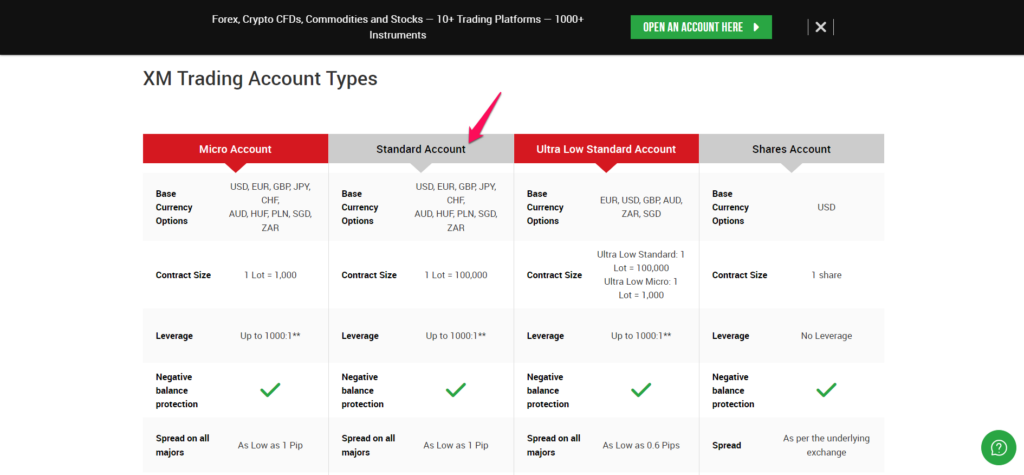The width and height of the screenshot is (1024, 475).
Task: Click Micro Account base currency list
Action: pyautogui.click(x=270, y=207)
